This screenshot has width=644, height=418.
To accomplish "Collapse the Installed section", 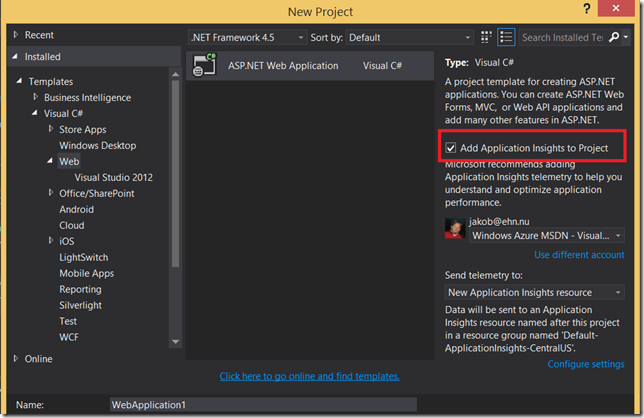I will (15, 57).
